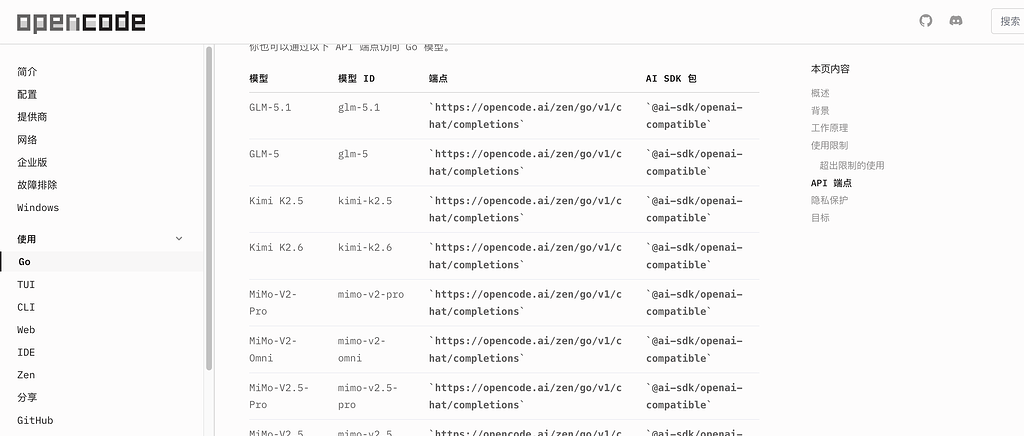
Task: Click the 本页内容 heading
Action: [x=830, y=69]
